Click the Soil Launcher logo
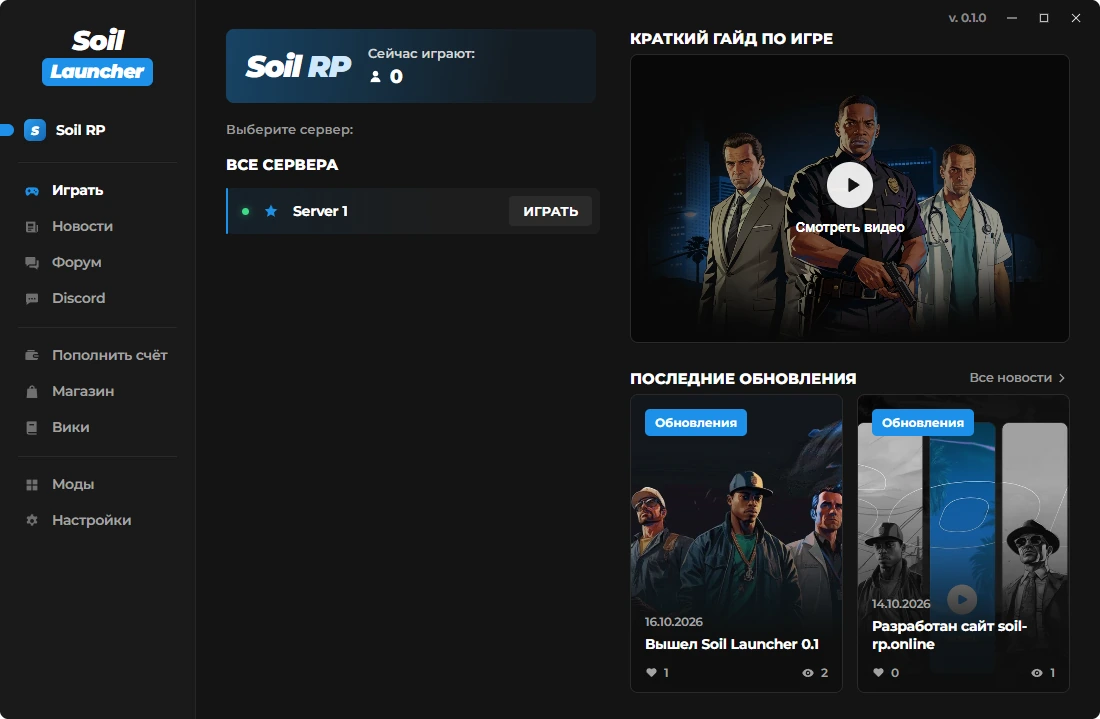This screenshot has height=719, width=1100. point(98,57)
